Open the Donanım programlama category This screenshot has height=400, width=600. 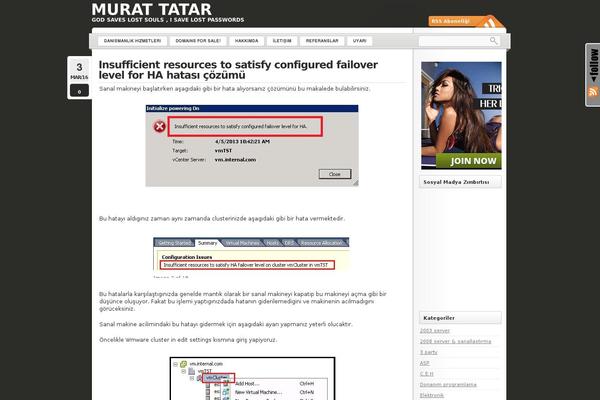448,384
